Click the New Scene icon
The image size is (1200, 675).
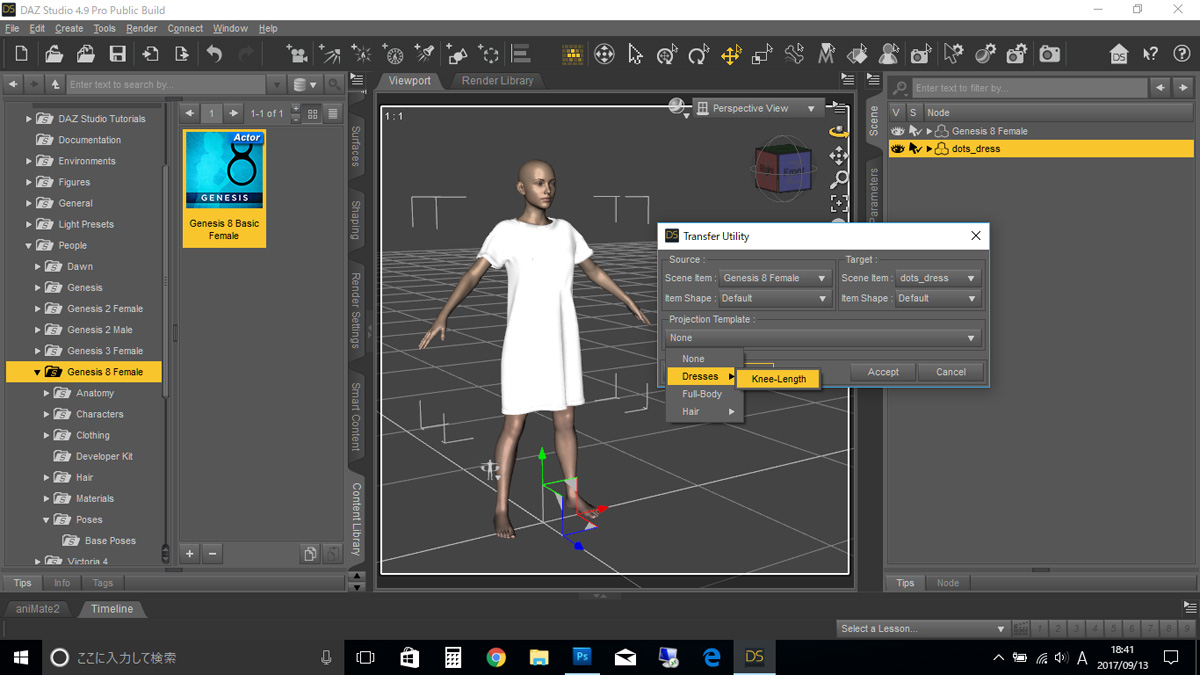tap(21, 54)
